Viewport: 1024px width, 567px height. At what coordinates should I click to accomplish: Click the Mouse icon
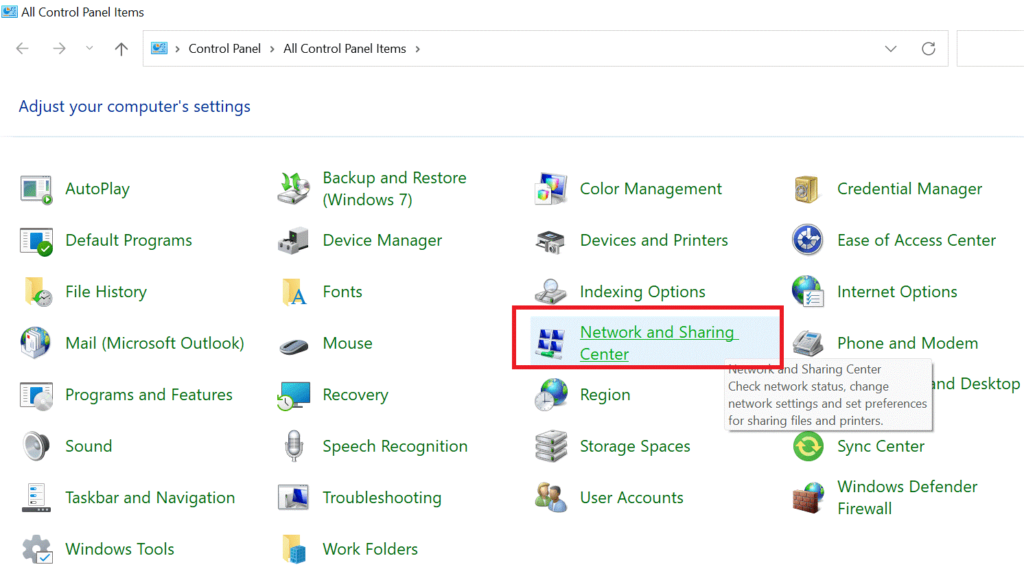[x=293, y=346]
